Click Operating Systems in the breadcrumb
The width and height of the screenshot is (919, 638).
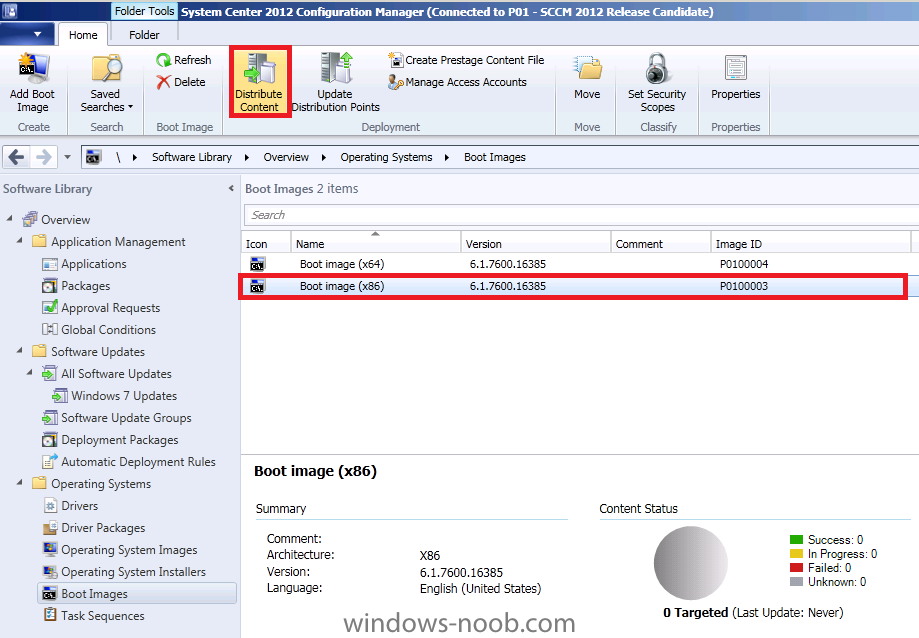tap(386, 157)
